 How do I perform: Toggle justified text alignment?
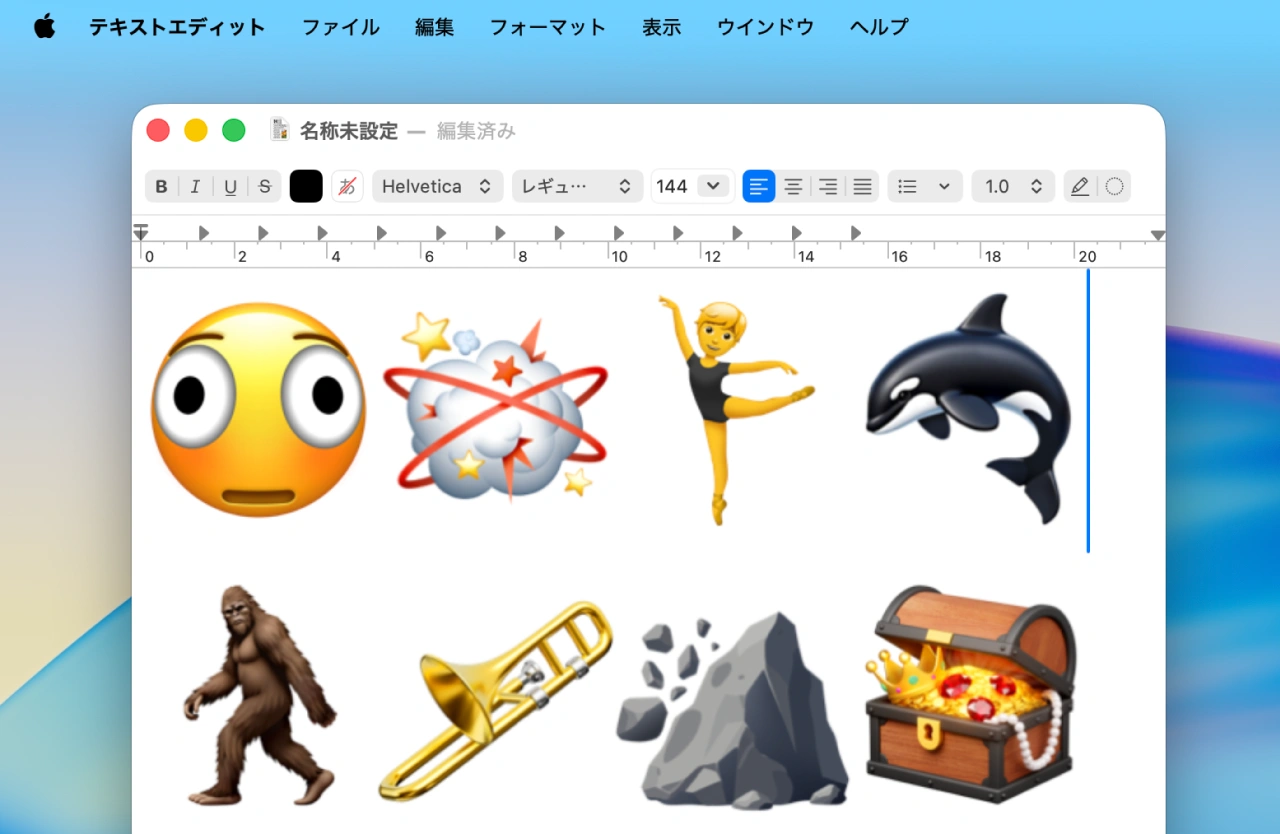862,186
